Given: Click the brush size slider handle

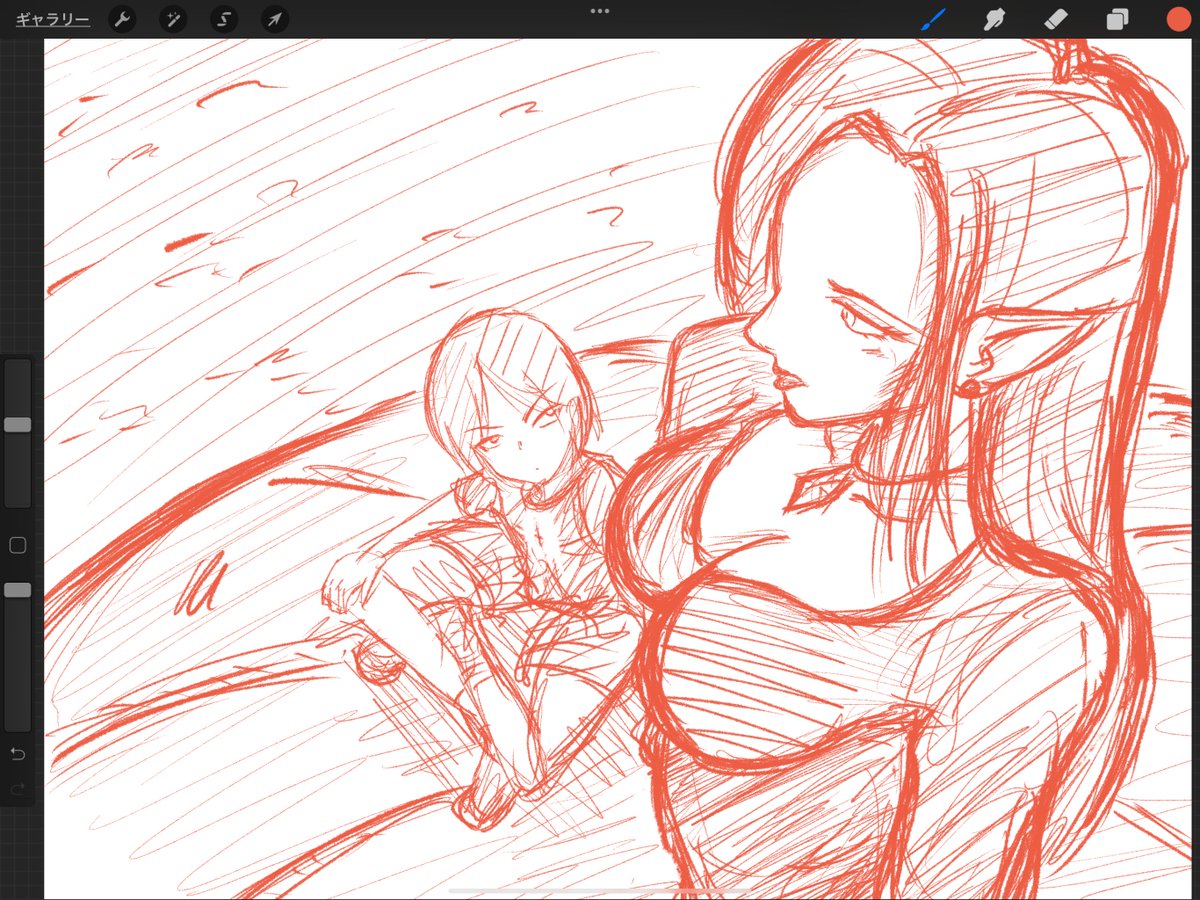Looking at the screenshot, I should click(x=17, y=425).
